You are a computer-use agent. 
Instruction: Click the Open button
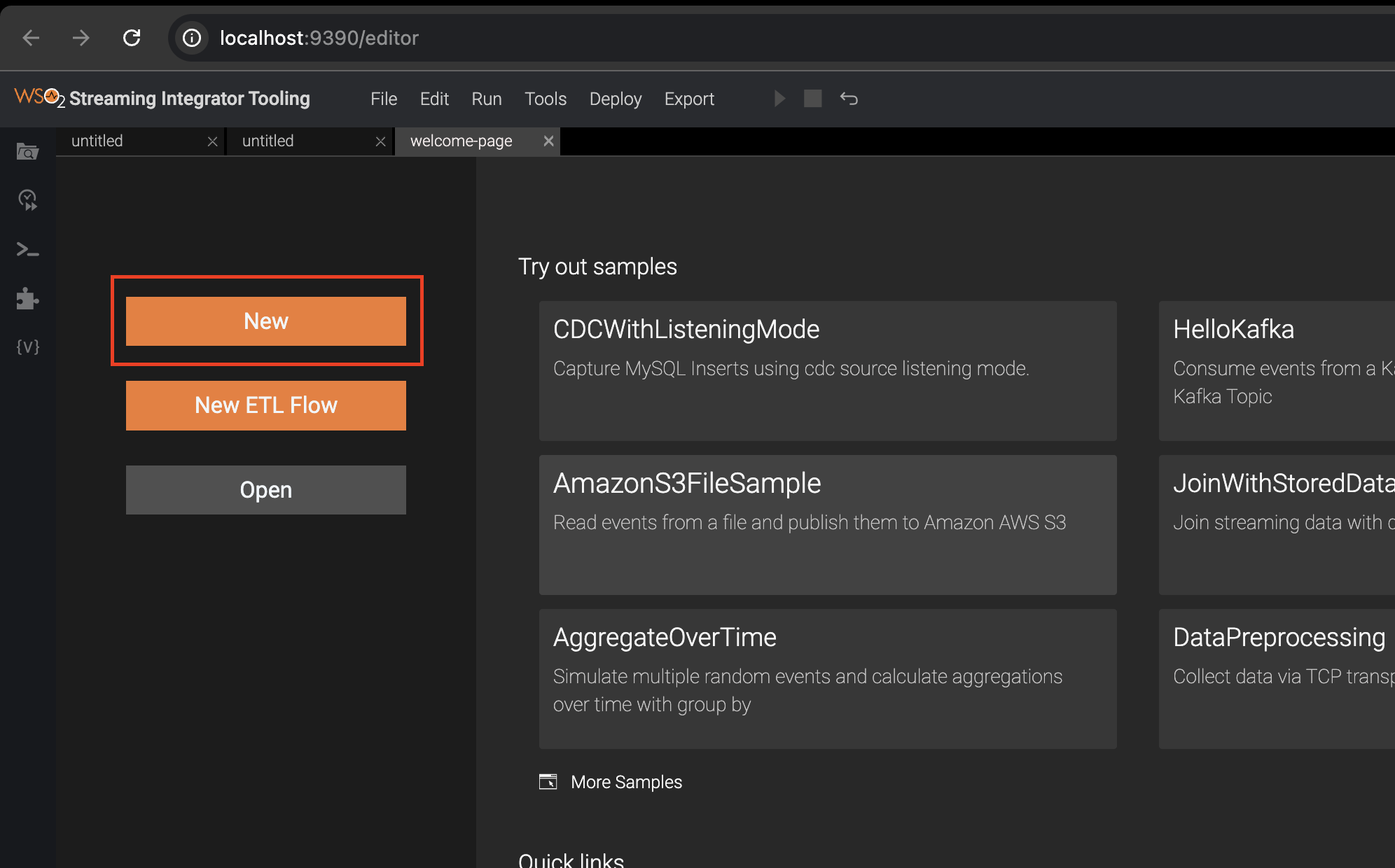(266, 490)
